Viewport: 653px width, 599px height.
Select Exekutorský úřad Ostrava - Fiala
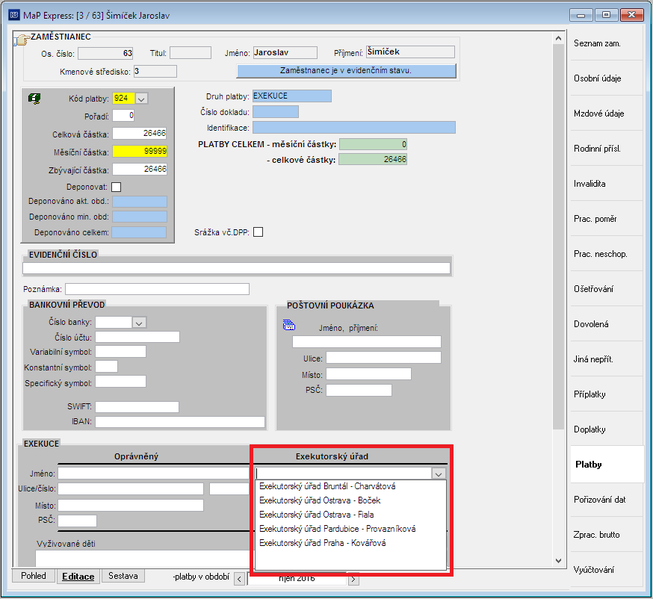317,514
